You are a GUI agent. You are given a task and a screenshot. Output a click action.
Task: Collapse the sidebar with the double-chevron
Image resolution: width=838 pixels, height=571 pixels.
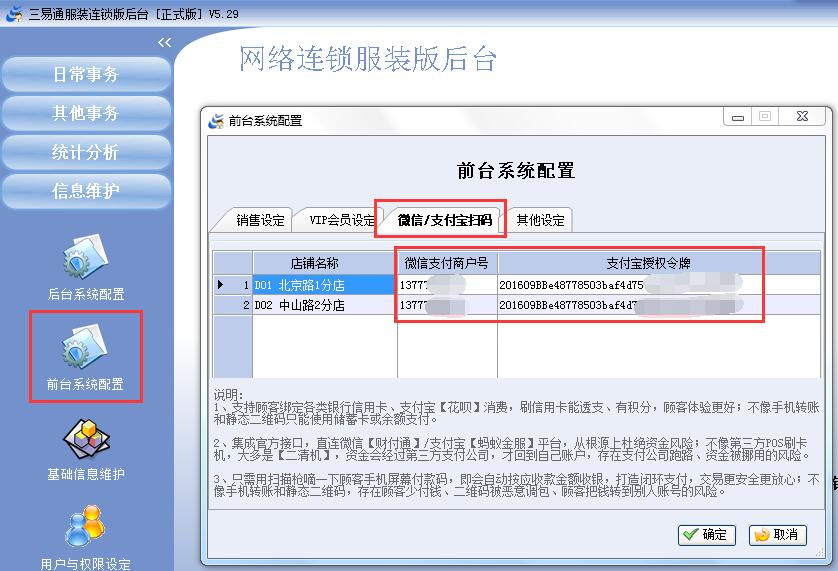[x=165, y=42]
